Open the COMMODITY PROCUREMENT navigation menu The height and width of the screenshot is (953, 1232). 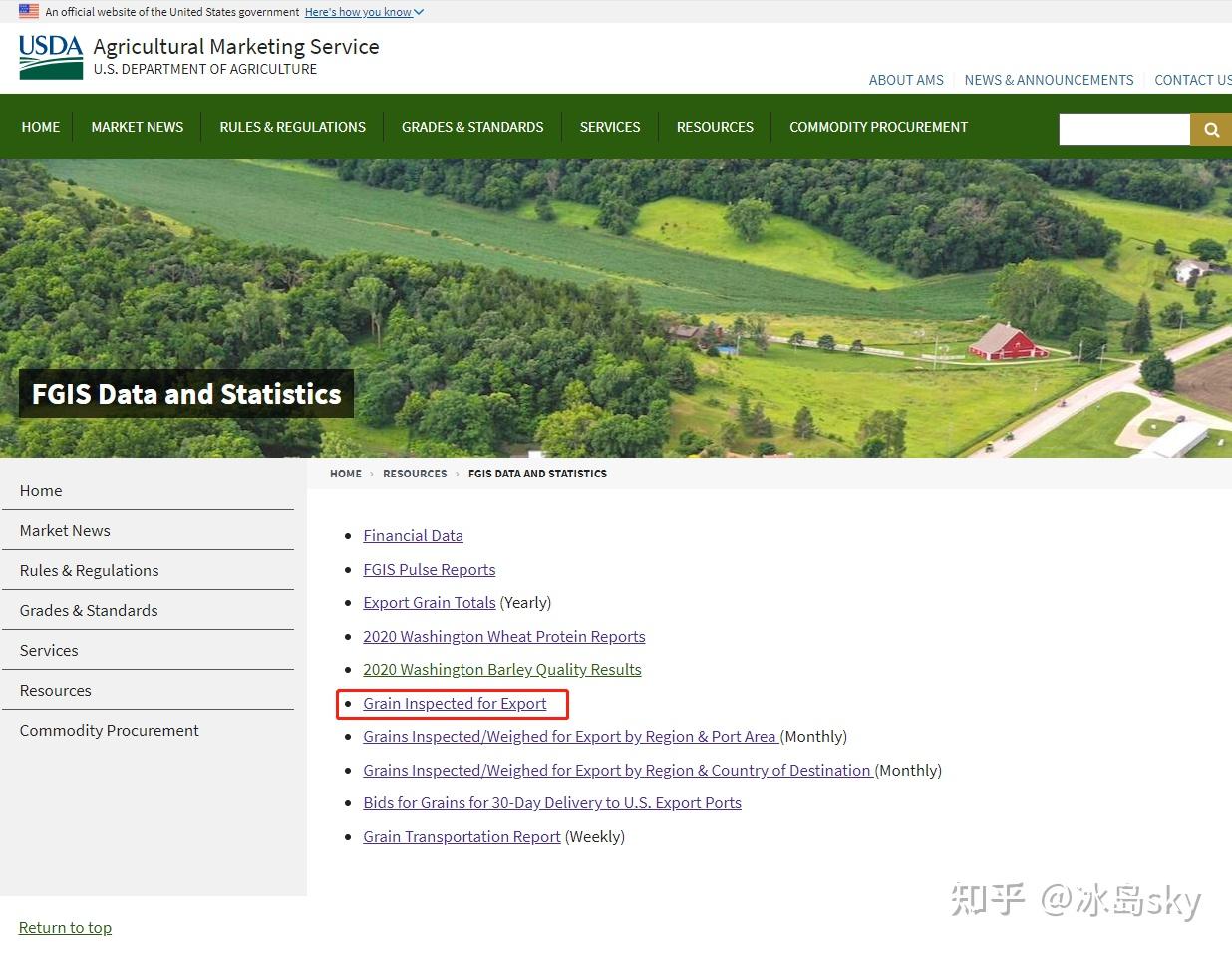pyautogui.click(x=878, y=127)
